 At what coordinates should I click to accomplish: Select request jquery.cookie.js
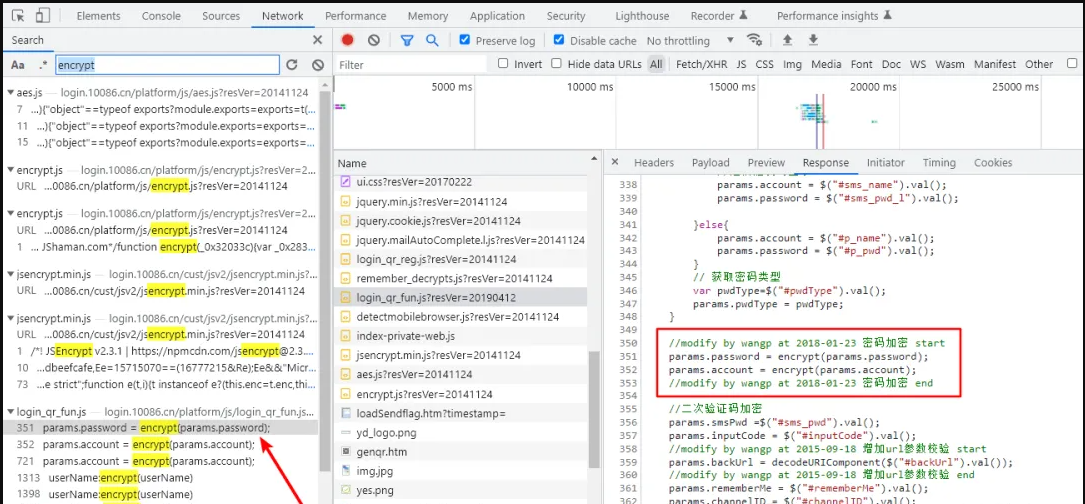(x=461, y=221)
